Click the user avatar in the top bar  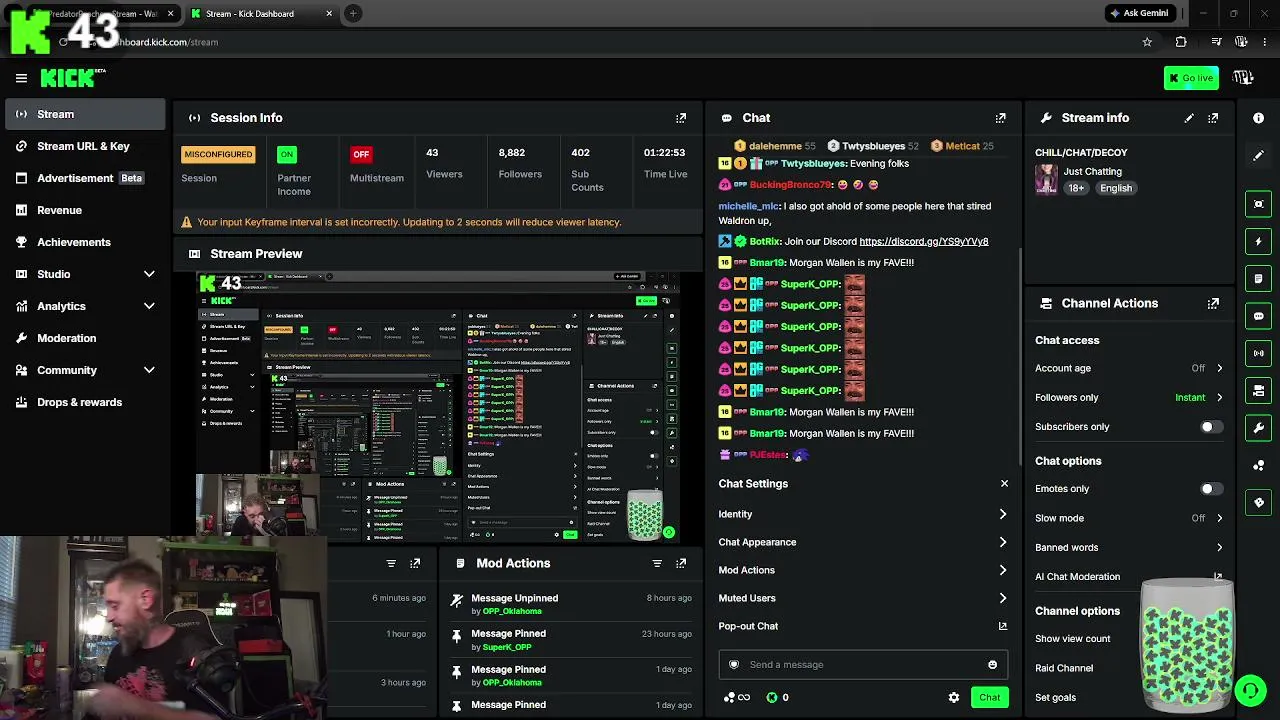1243,78
